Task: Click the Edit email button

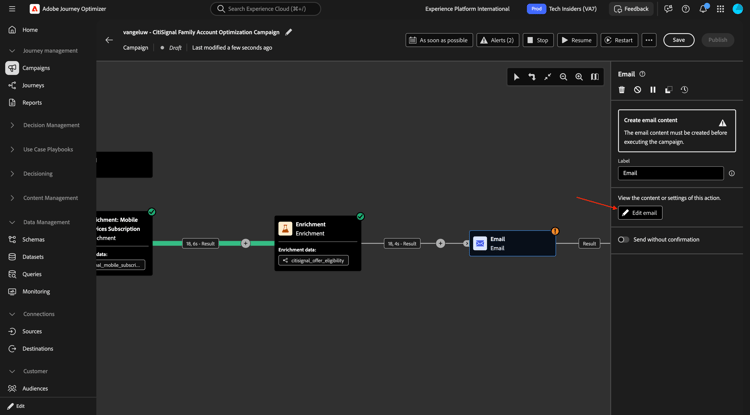Action: (640, 213)
